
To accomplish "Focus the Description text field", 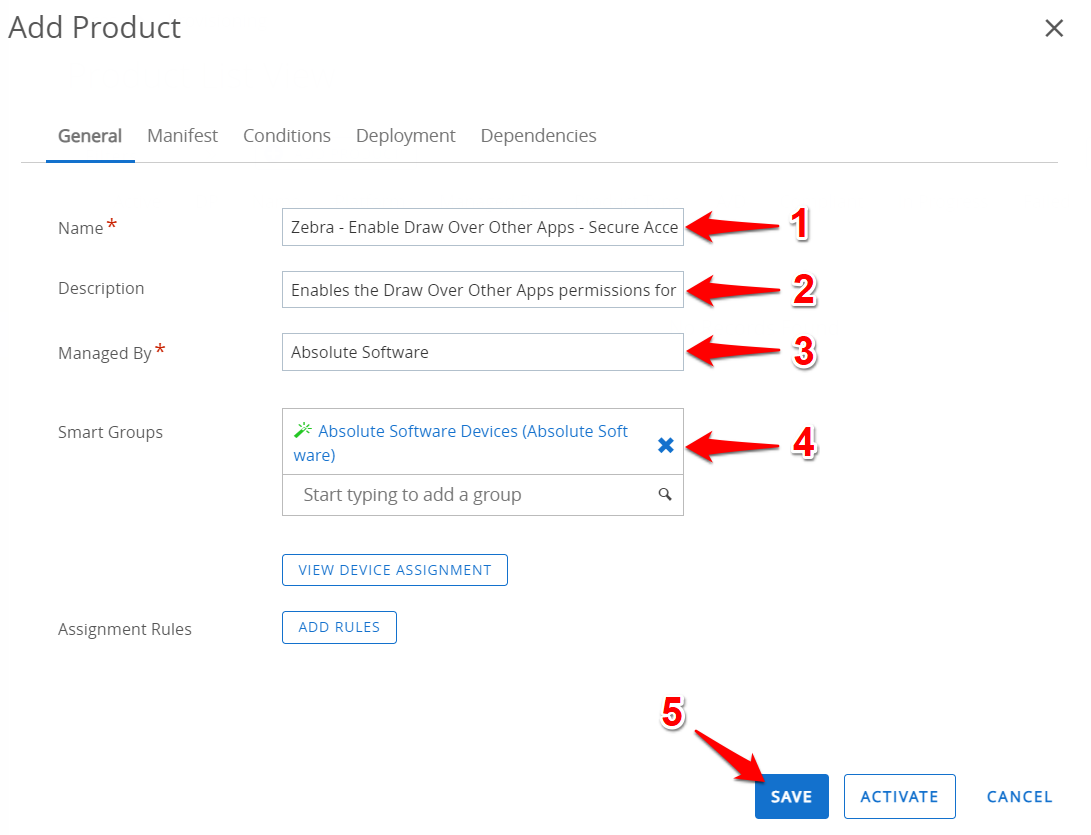I will [x=483, y=289].
